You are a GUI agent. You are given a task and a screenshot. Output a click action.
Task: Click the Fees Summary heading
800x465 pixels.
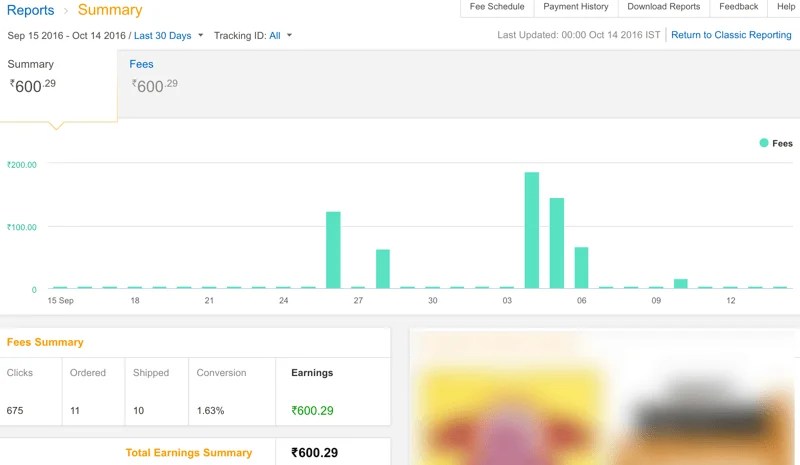point(45,342)
